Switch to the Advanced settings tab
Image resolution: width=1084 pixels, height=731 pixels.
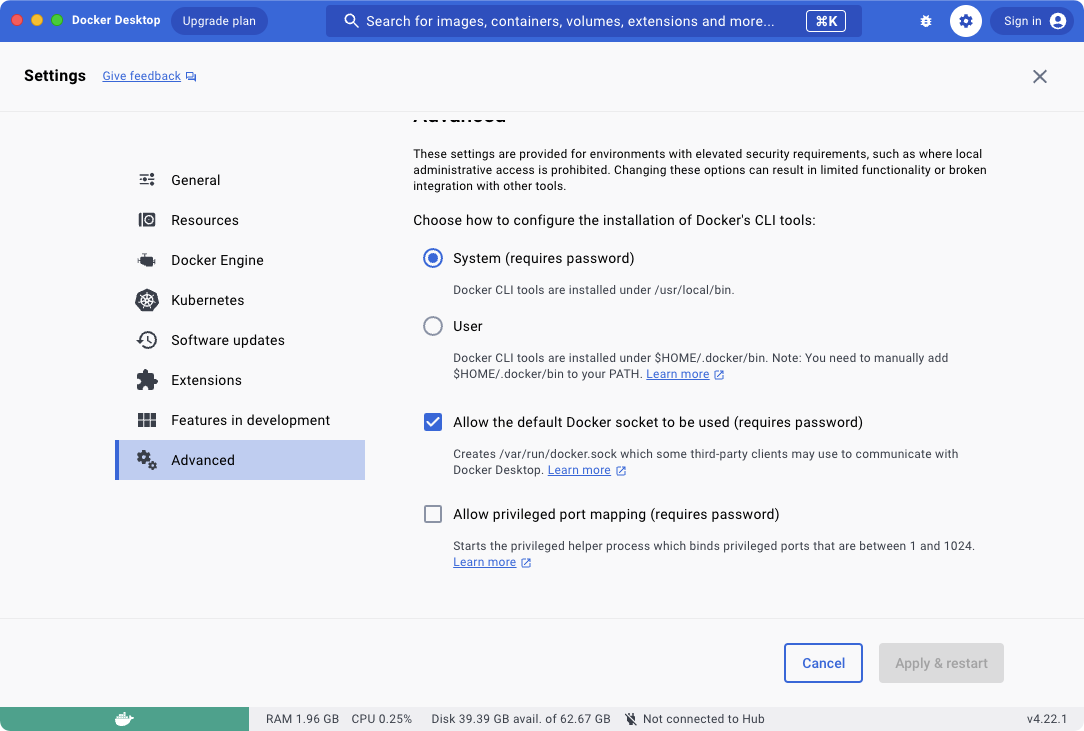click(x=203, y=460)
